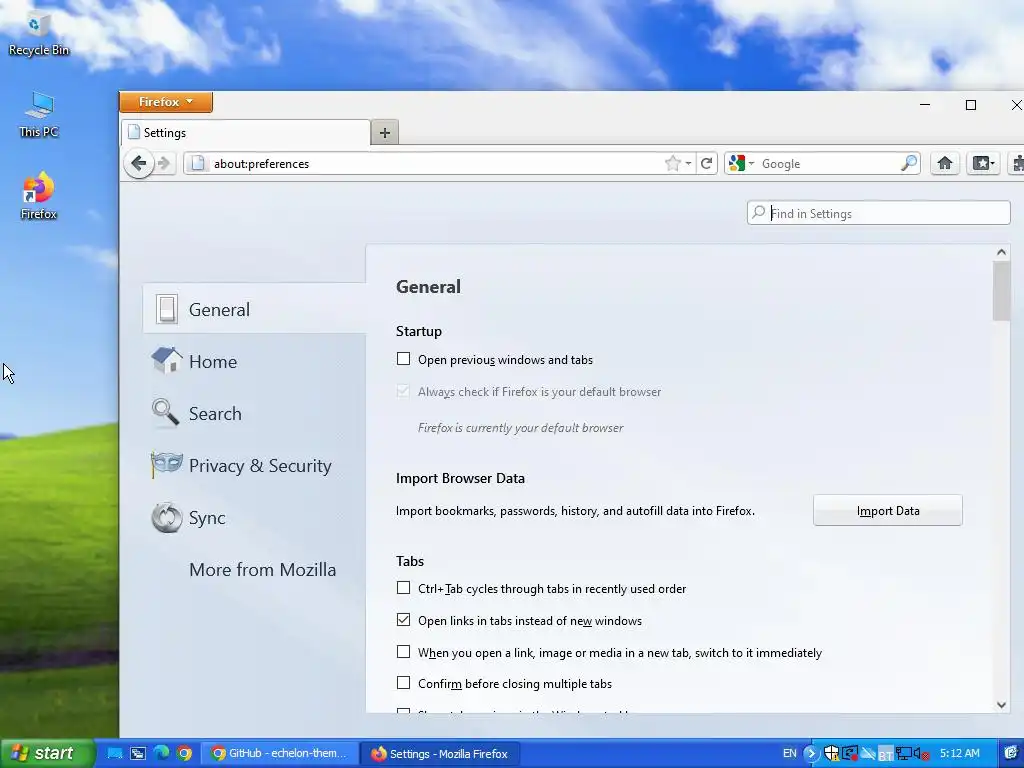Select the Firefox desktop shortcut

click(x=39, y=196)
